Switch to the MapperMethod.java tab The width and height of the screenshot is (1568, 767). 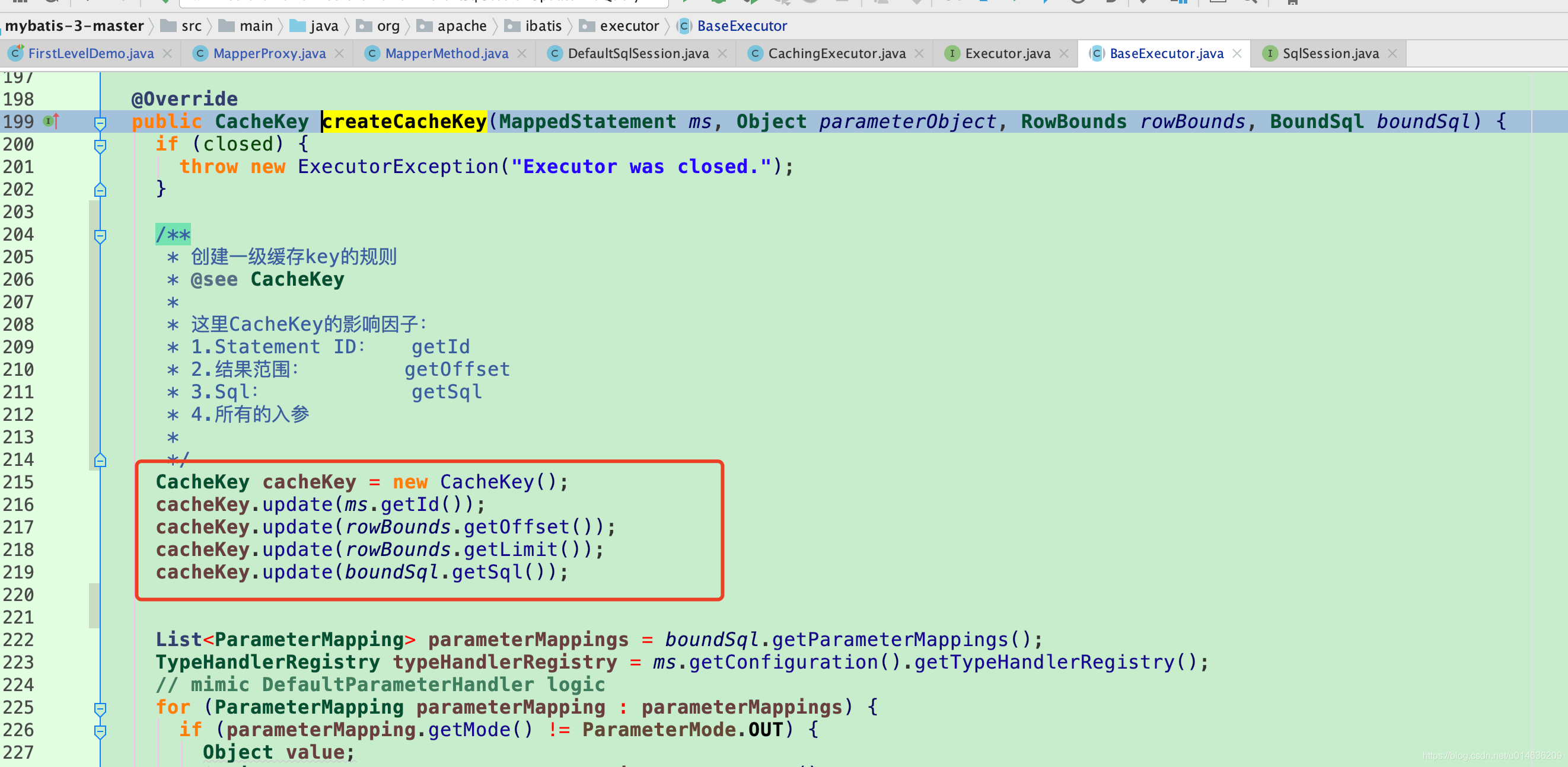[446, 53]
